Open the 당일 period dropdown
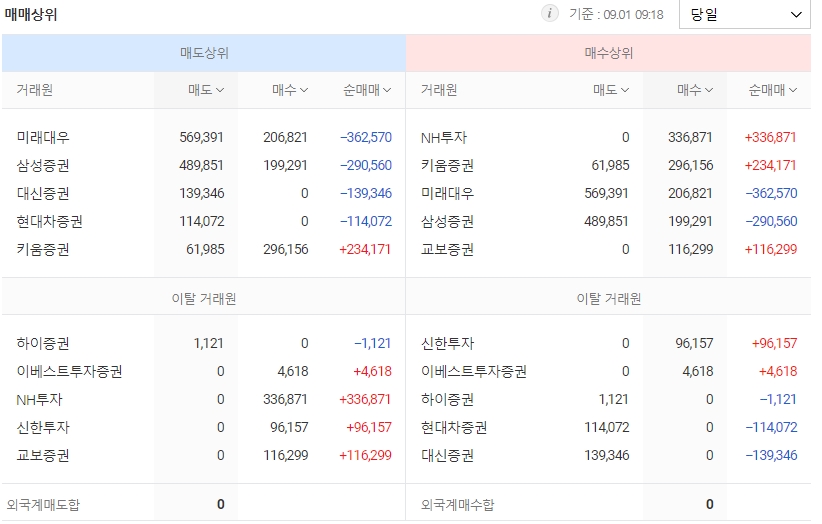 tap(744, 14)
